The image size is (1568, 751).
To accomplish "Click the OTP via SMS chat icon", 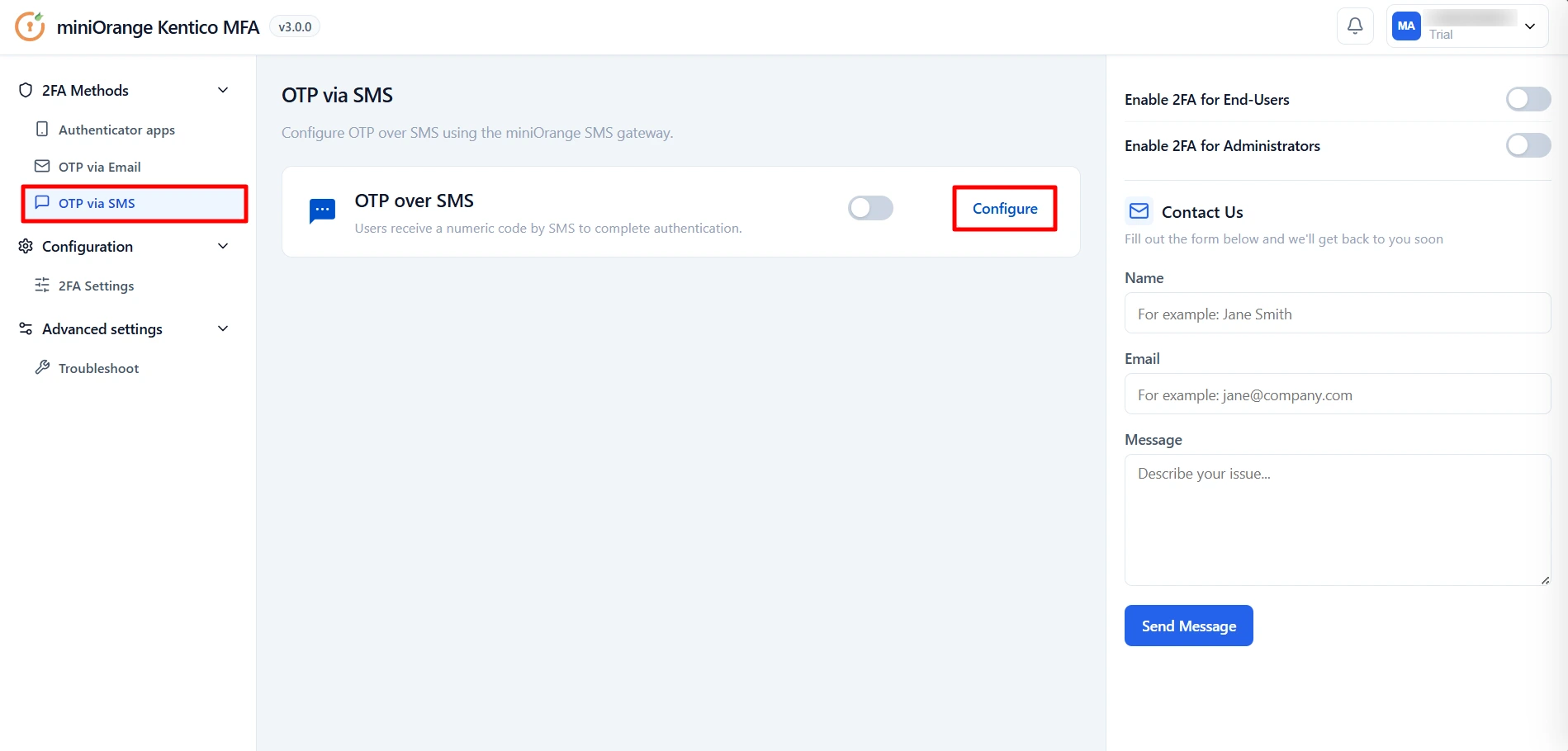I will [x=42, y=202].
